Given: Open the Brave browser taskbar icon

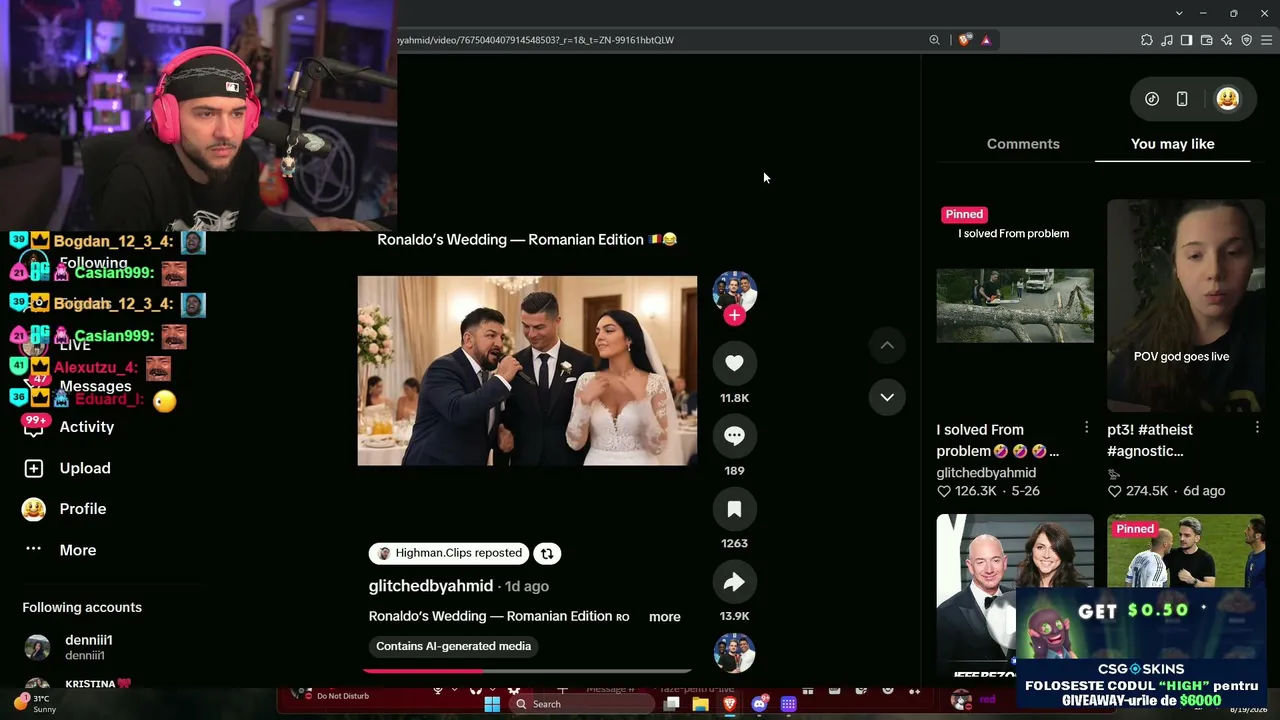Looking at the screenshot, I should coord(730,704).
